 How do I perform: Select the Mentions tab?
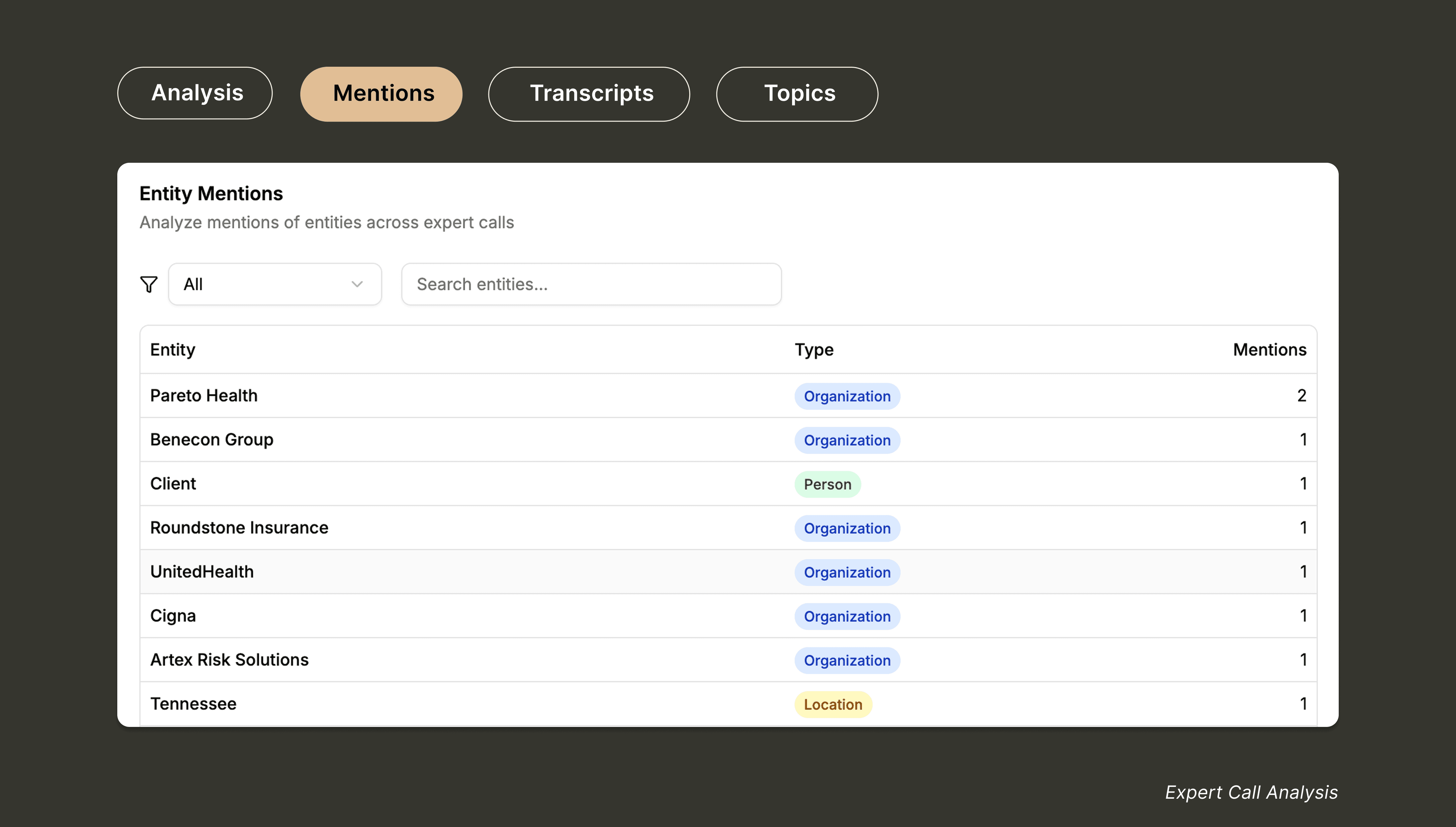click(381, 94)
